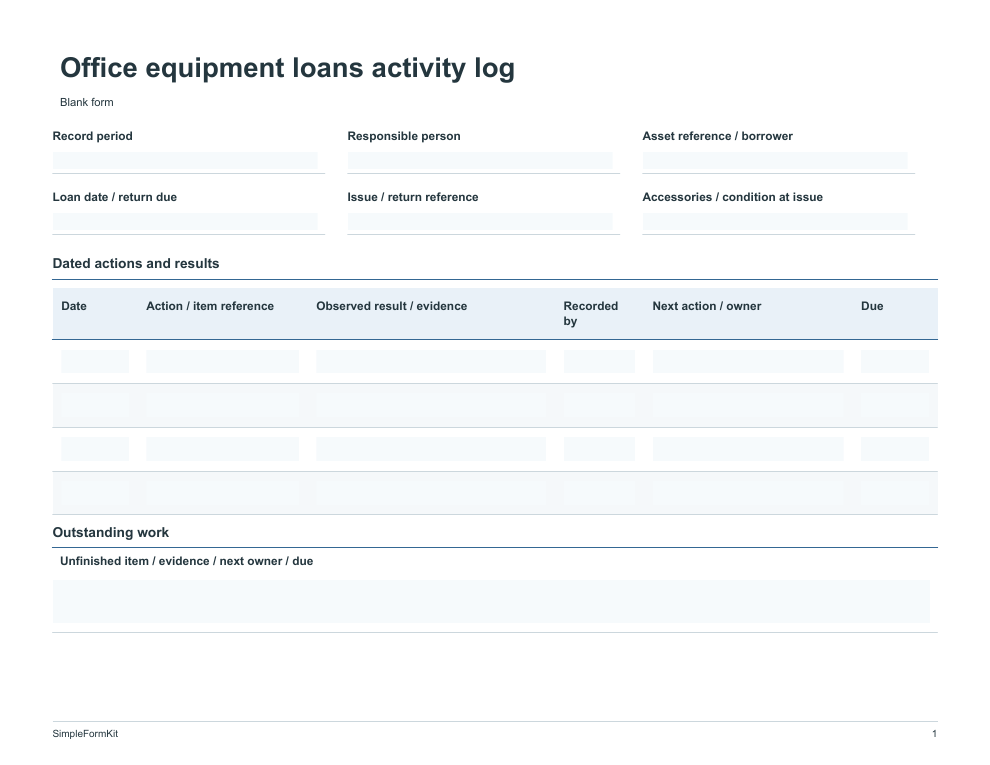Click the page number 1 in footer
This screenshot has width=990, height=765.
(934, 733)
